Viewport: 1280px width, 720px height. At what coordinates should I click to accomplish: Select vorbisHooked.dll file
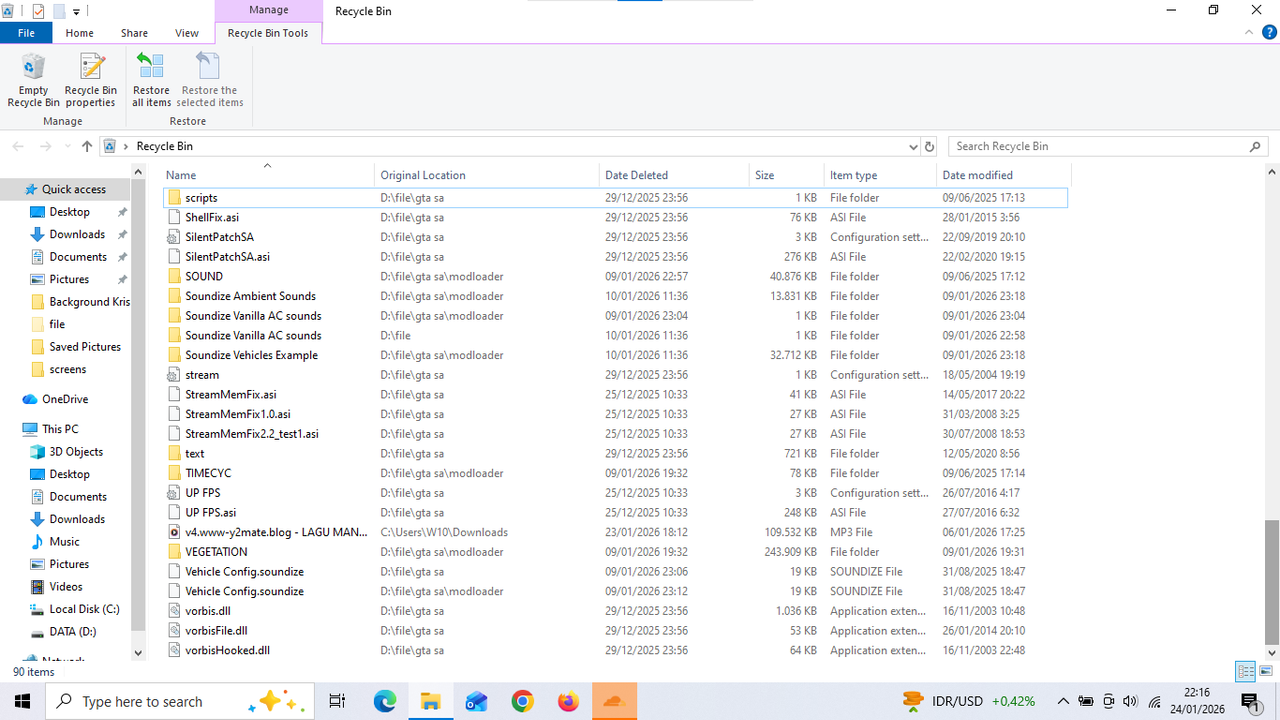[x=227, y=650]
